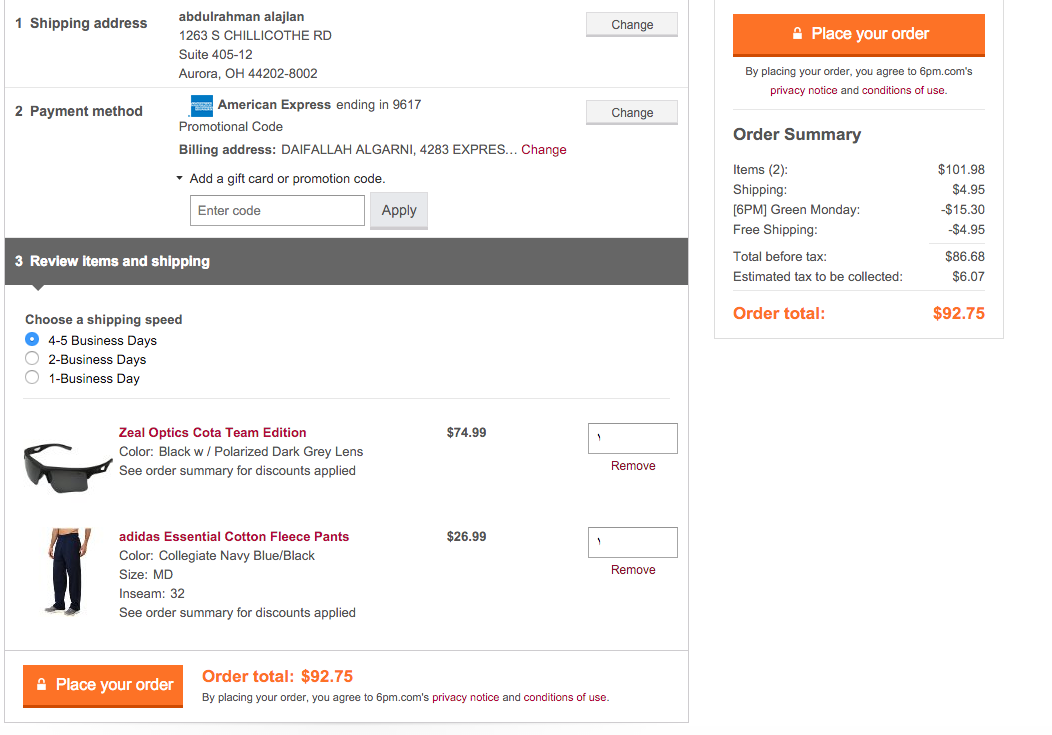
Task: Choose 1-Business Day shipping speed
Action: (32, 378)
